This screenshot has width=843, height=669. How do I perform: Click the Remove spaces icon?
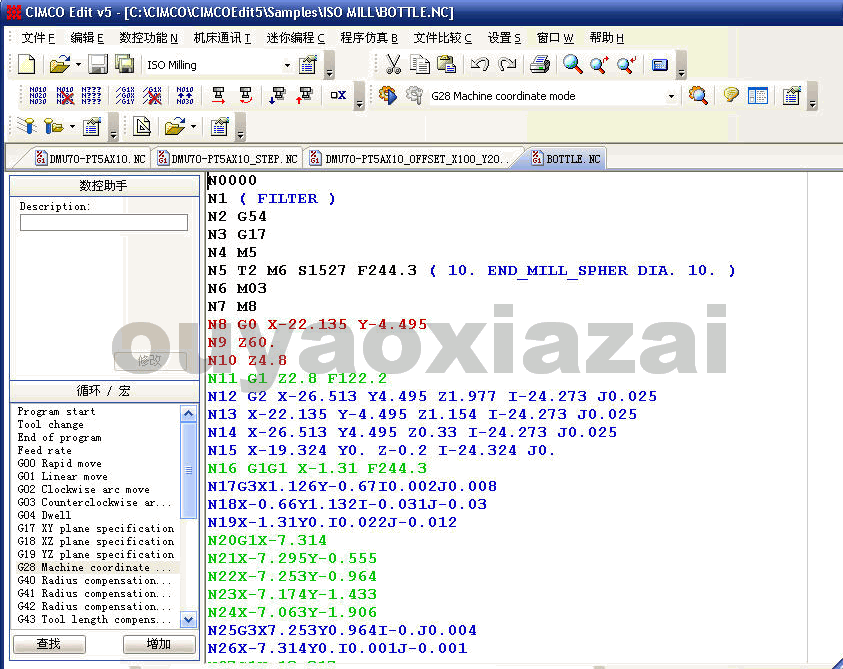pos(152,96)
